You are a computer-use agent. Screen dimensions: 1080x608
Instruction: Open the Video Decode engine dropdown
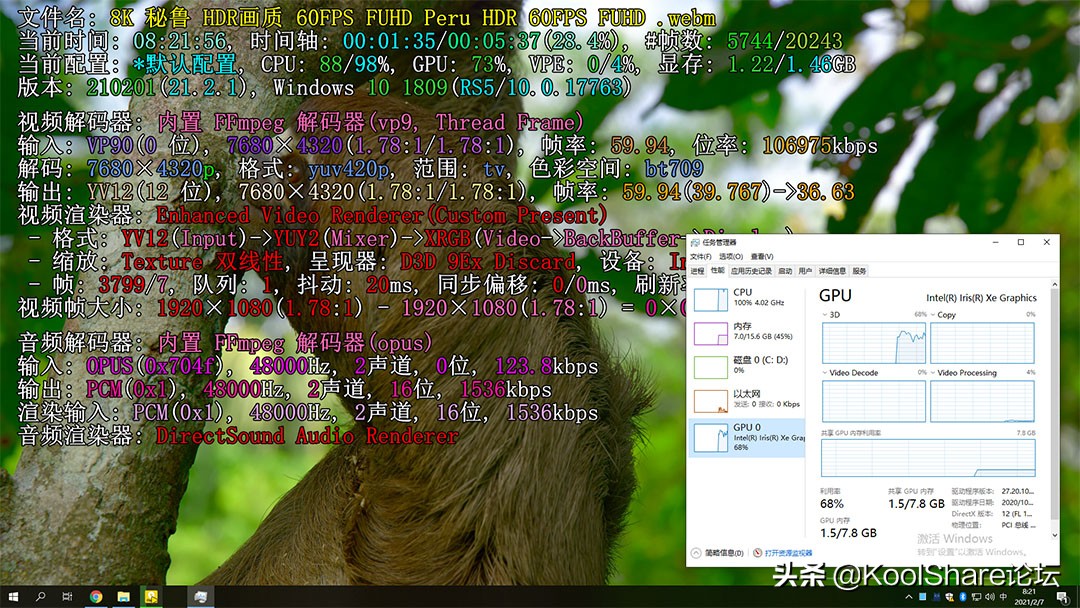click(x=826, y=373)
